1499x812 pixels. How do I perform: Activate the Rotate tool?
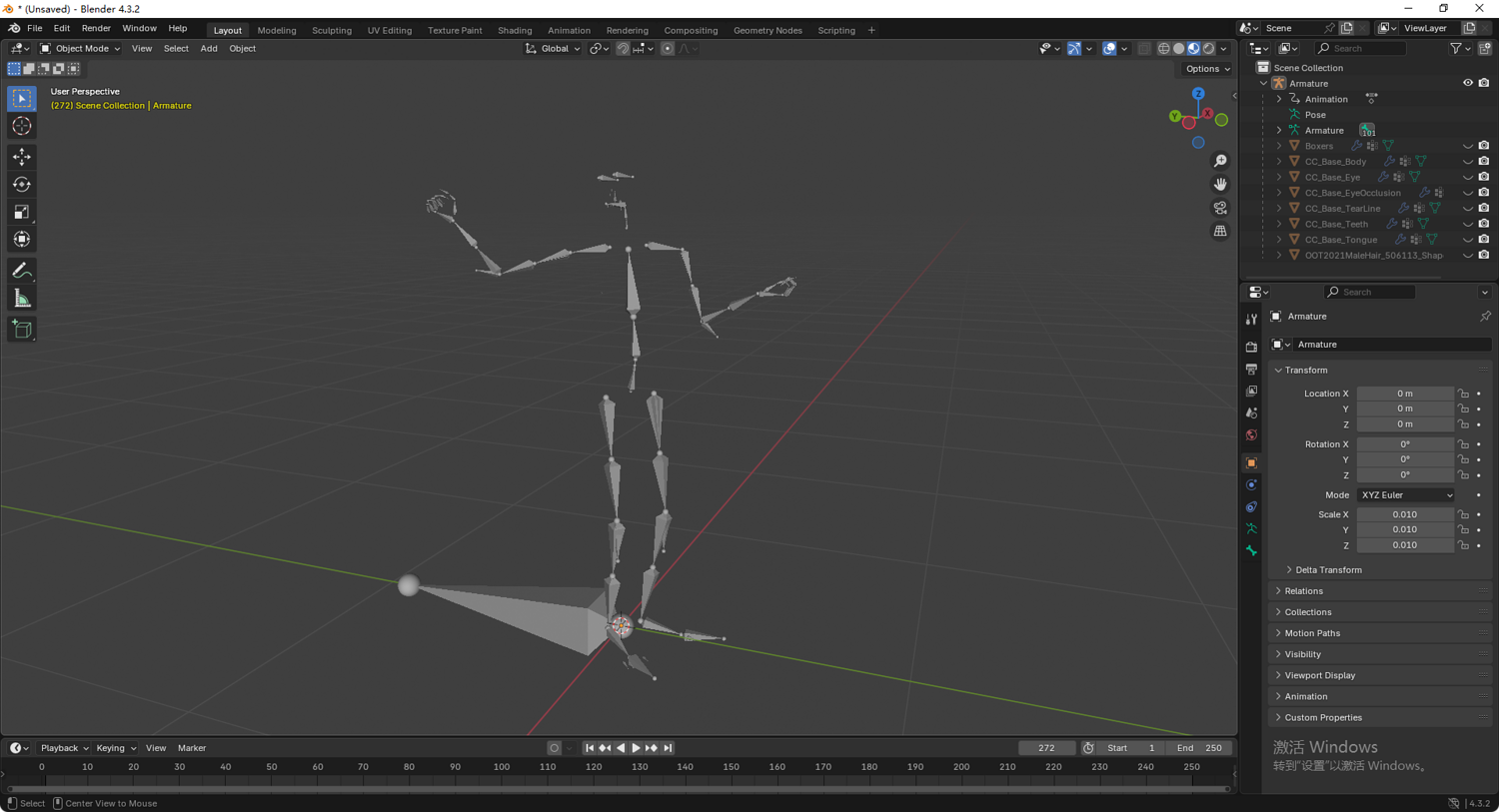tap(22, 184)
